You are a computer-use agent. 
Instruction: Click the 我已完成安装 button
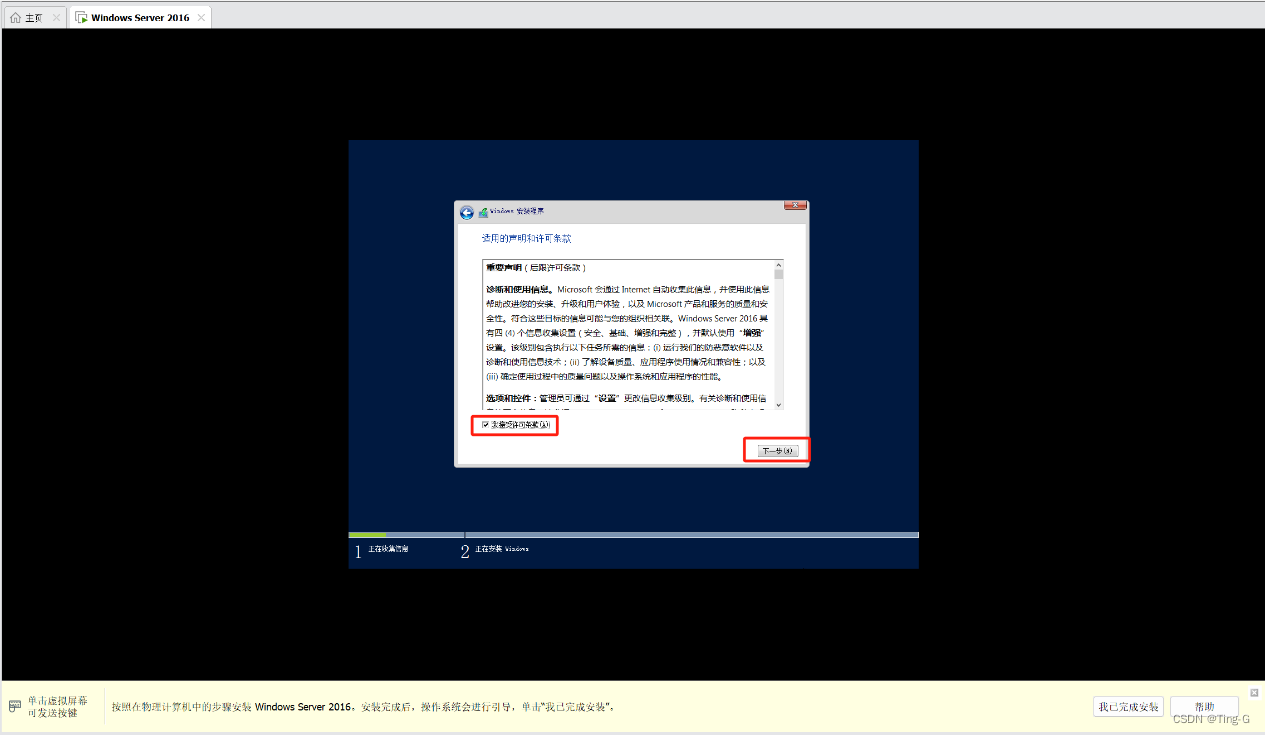1128,707
